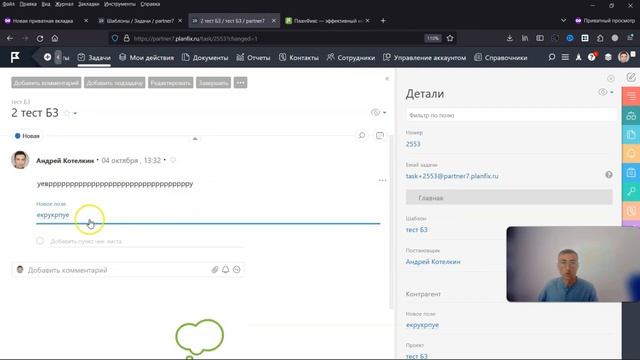Select the red list panel icon
The width and height of the screenshot is (640, 360).
coord(631,97)
